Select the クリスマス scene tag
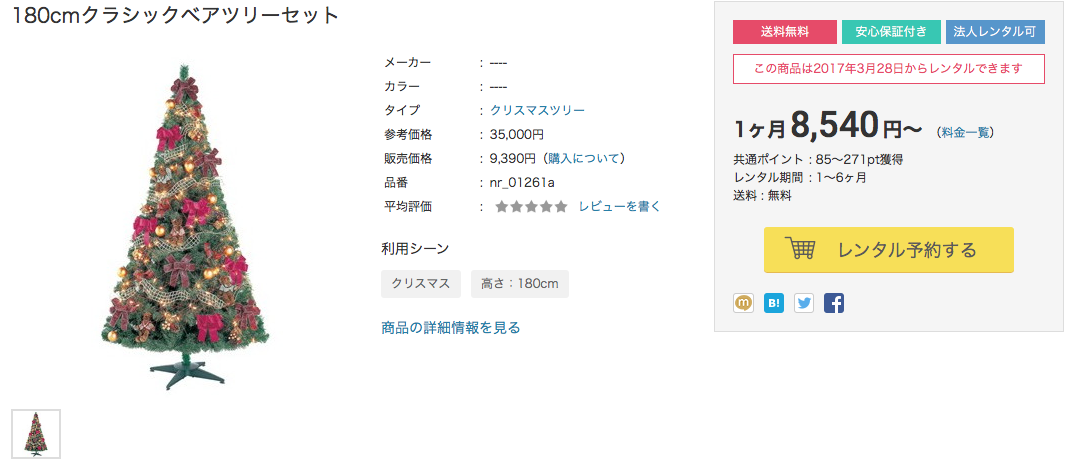The image size is (1070, 465). [421, 284]
